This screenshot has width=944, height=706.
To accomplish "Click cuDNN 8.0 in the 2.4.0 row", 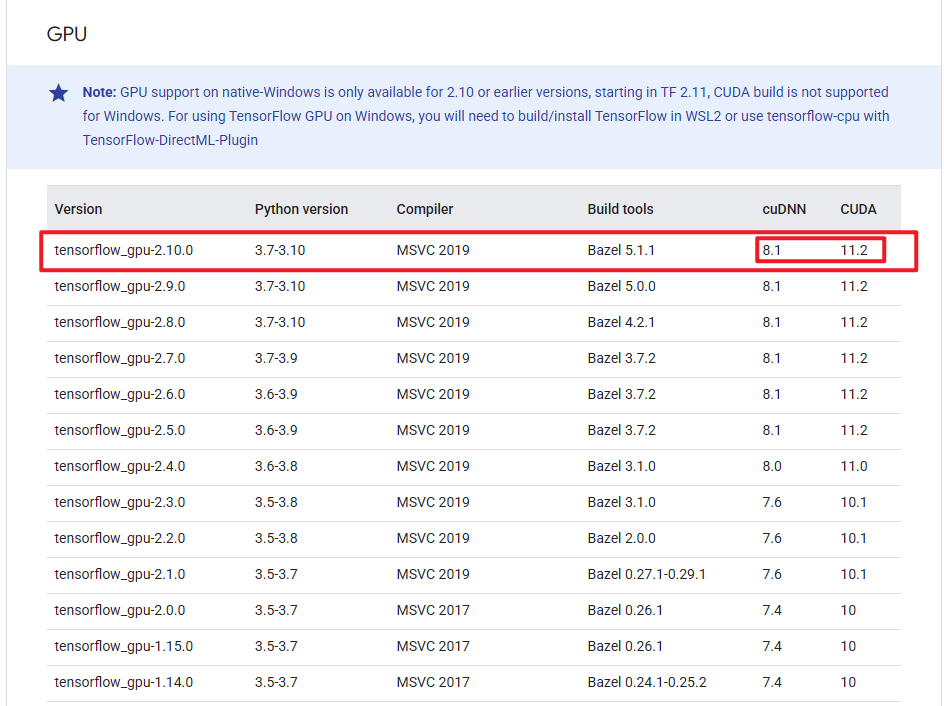I will 772,466.
